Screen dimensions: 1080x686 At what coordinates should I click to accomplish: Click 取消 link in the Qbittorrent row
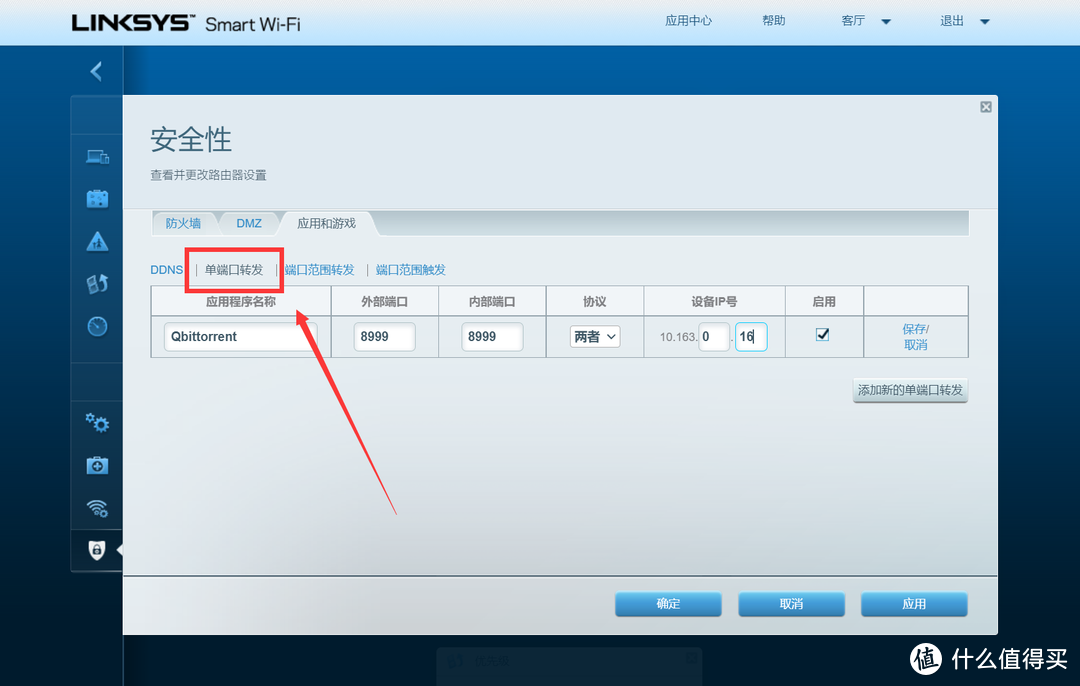(x=915, y=344)
